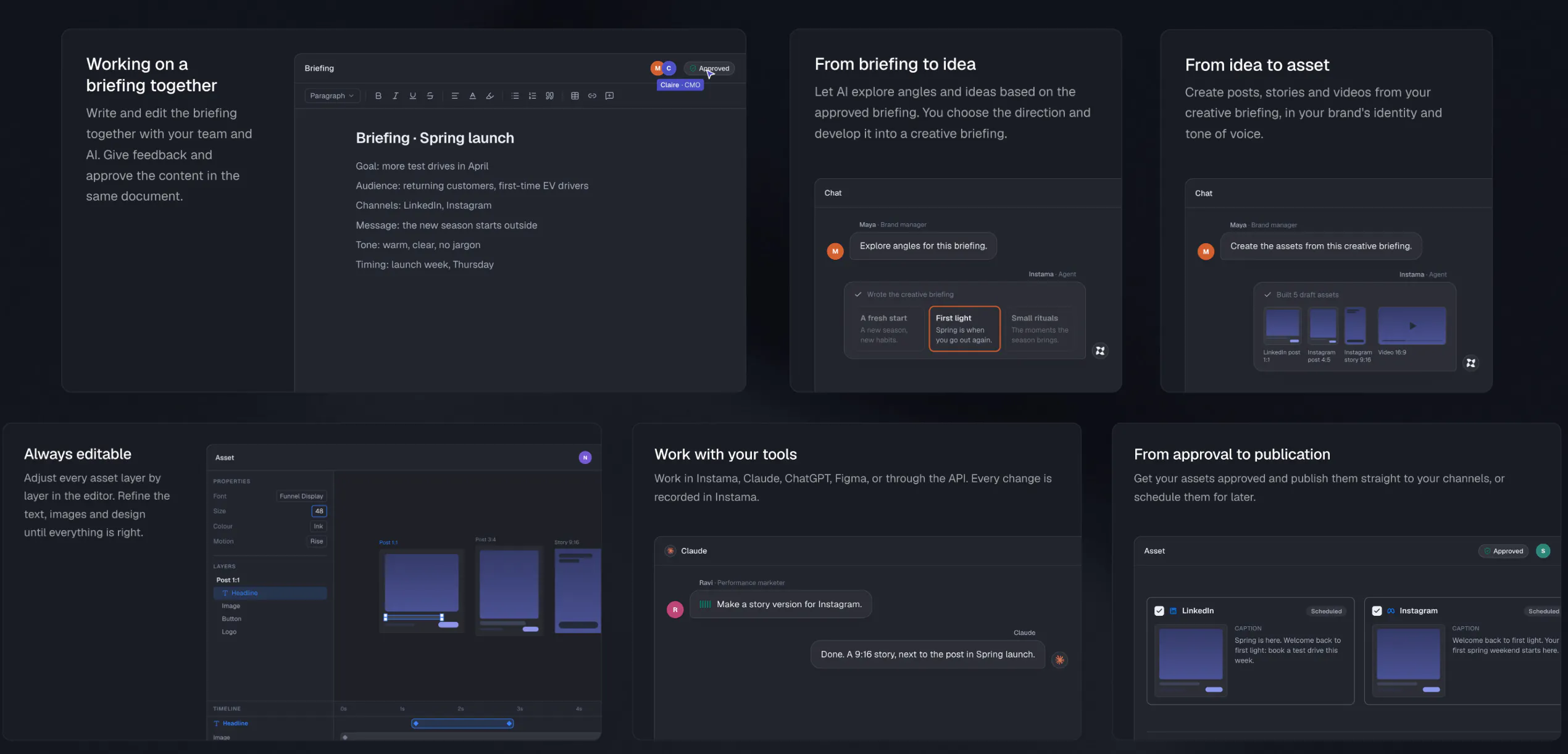Image resolution: width=1568 pixels, height=754 pixels.
Task: Click the Headline timeline clip bar
Action: point(462,723)
